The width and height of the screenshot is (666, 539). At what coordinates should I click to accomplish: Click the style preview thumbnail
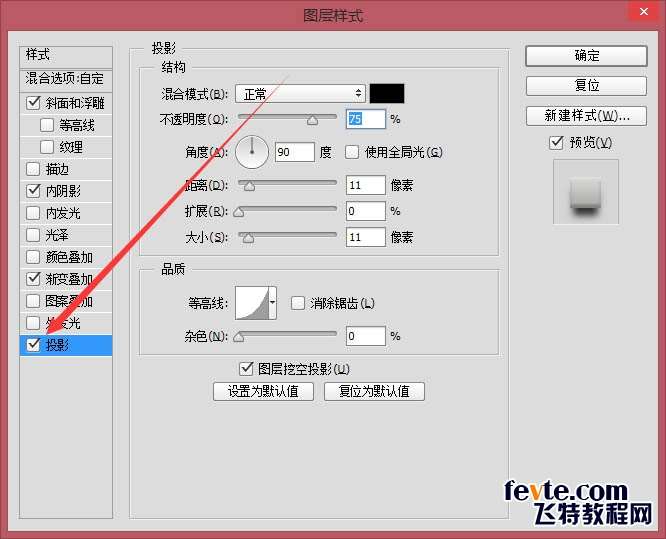coord(586,192)
